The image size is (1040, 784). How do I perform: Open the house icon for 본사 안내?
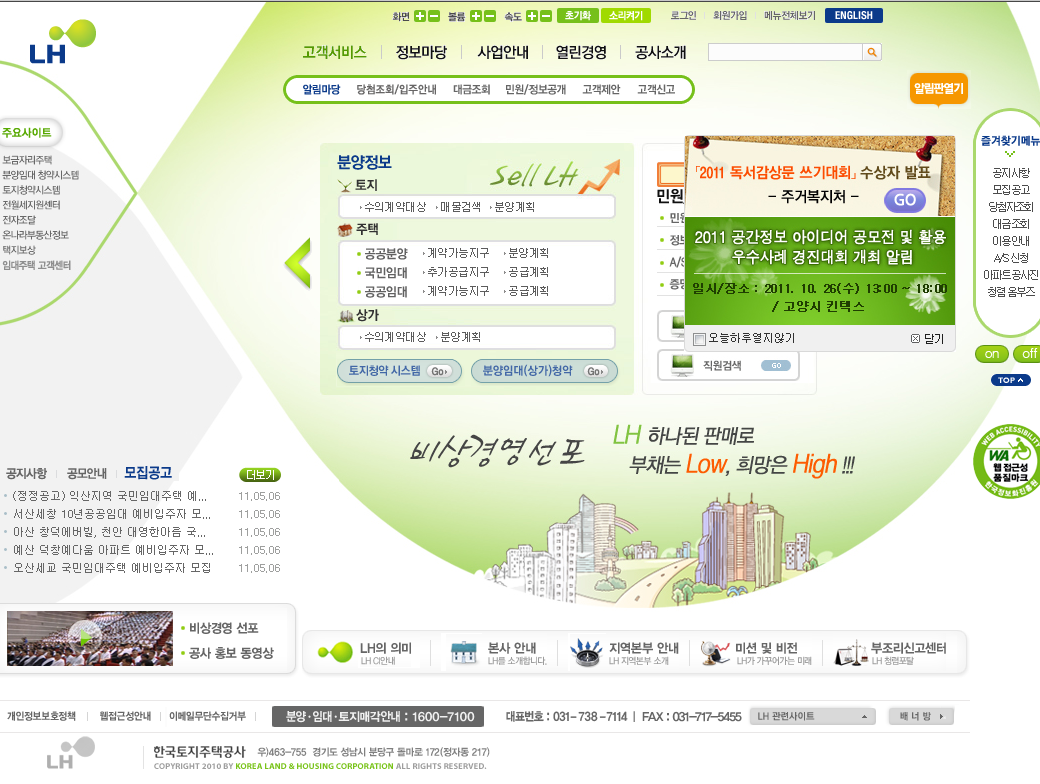(464, 652)
